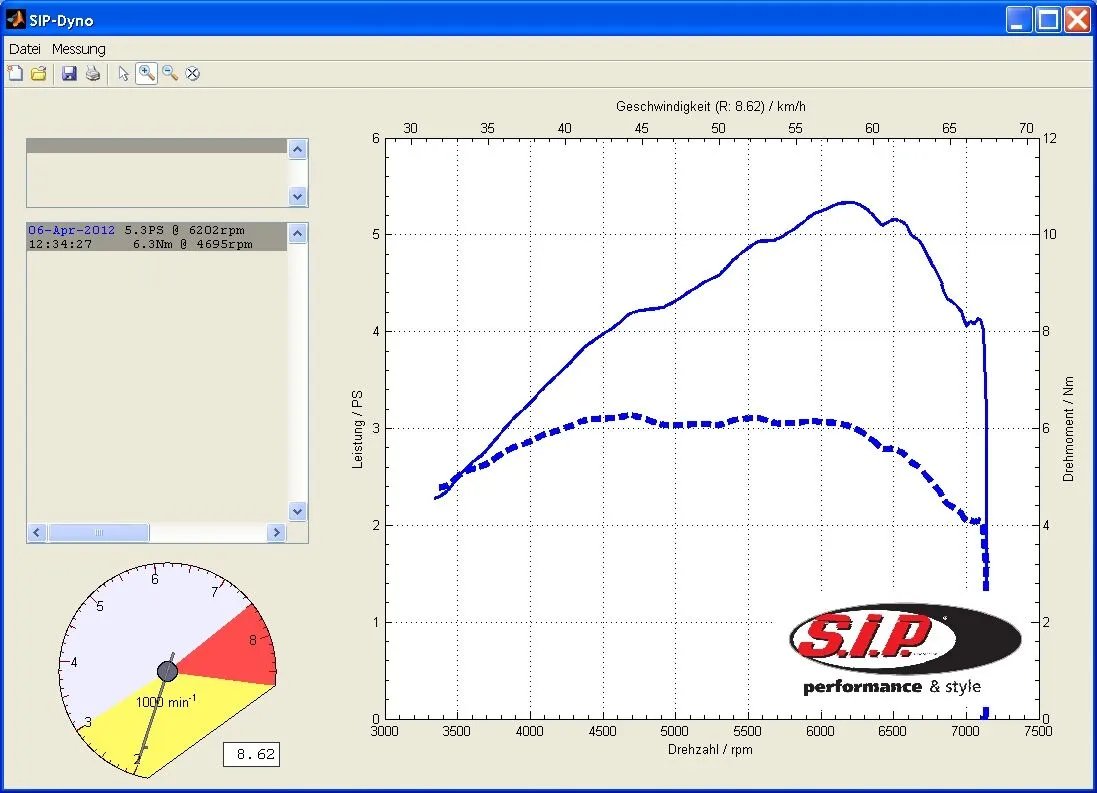Open the Datei menu
This screenshot has height=793, width=1097.
25,49
